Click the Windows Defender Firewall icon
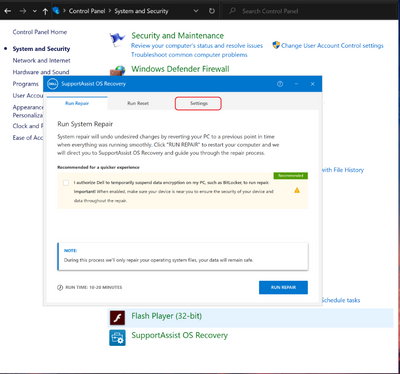The width and height of the screenshot is (400, 374). 117,71
